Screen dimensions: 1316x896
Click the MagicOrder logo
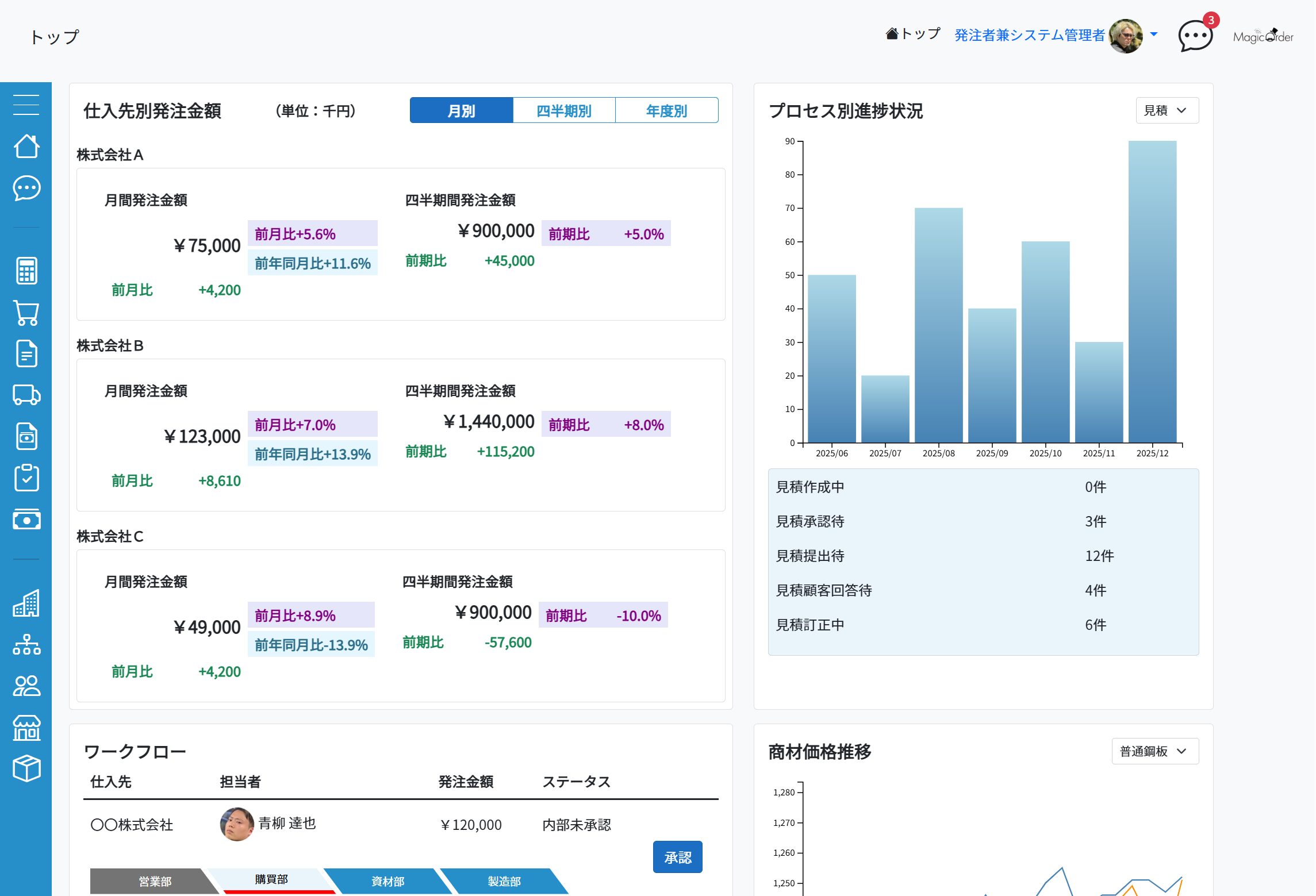(x=1263, y=36)
